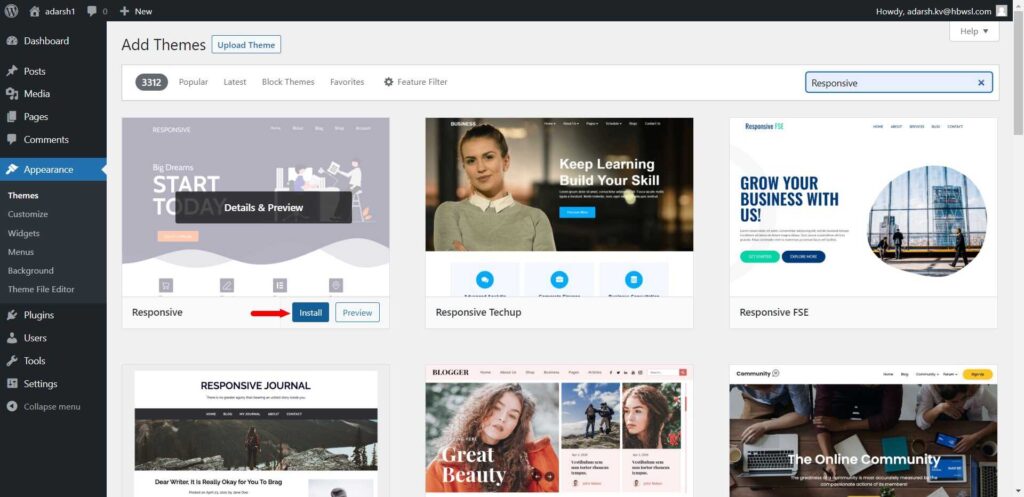Open the Responsive Techup theme screenshot
Image resolution: width=1024 pixels, height=497 pixels.
click(x=559, y=207)
